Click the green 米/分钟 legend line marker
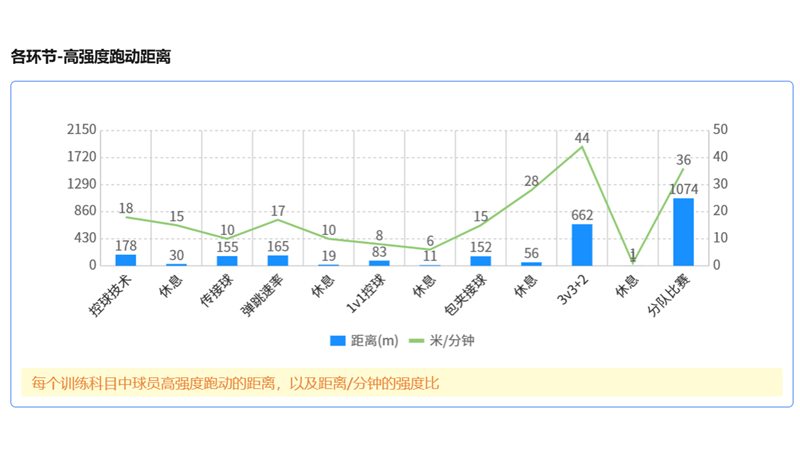This screenshot has width=800, height=455. pos(417,341)
